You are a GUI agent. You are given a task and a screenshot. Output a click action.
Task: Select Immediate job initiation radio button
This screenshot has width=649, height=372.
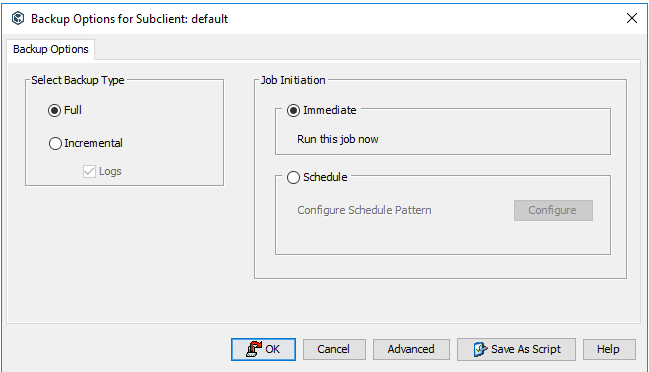tap(293, 110)
